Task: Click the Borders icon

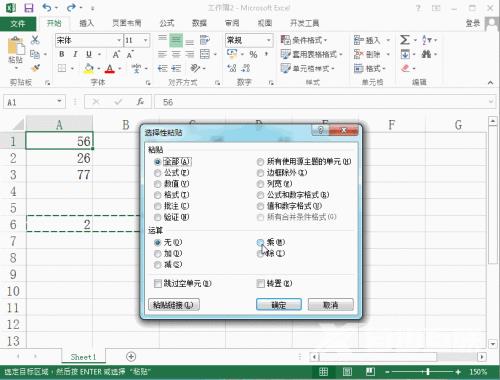Action: (62, 68)
